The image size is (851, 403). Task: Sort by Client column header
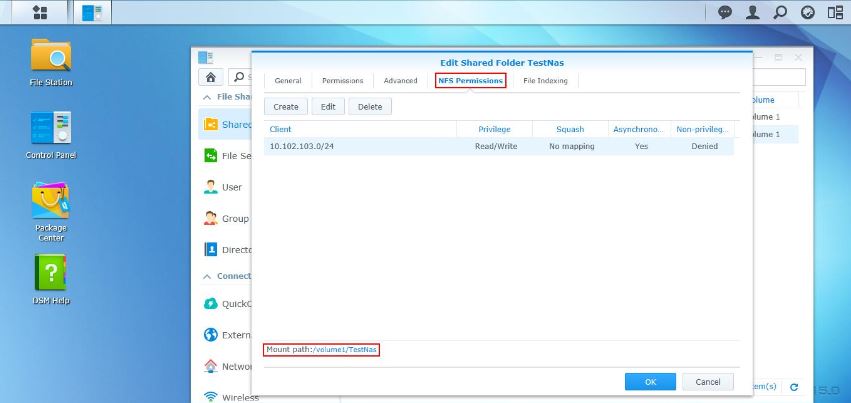click(x=360, y=129)
